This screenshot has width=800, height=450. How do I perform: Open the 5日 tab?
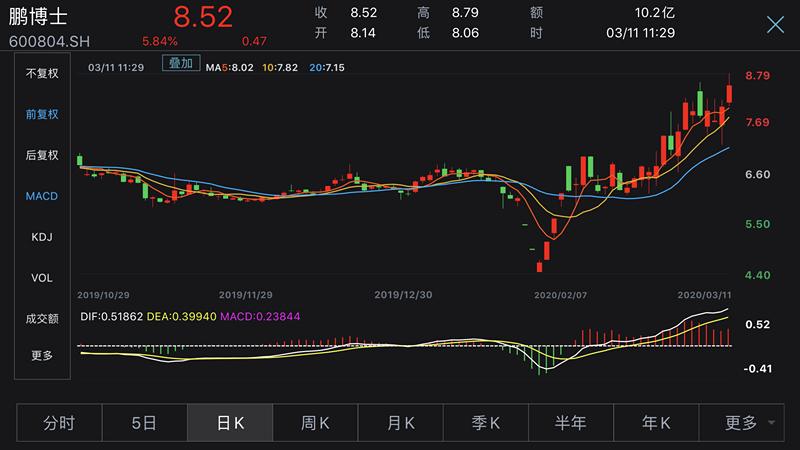(144, 422)
